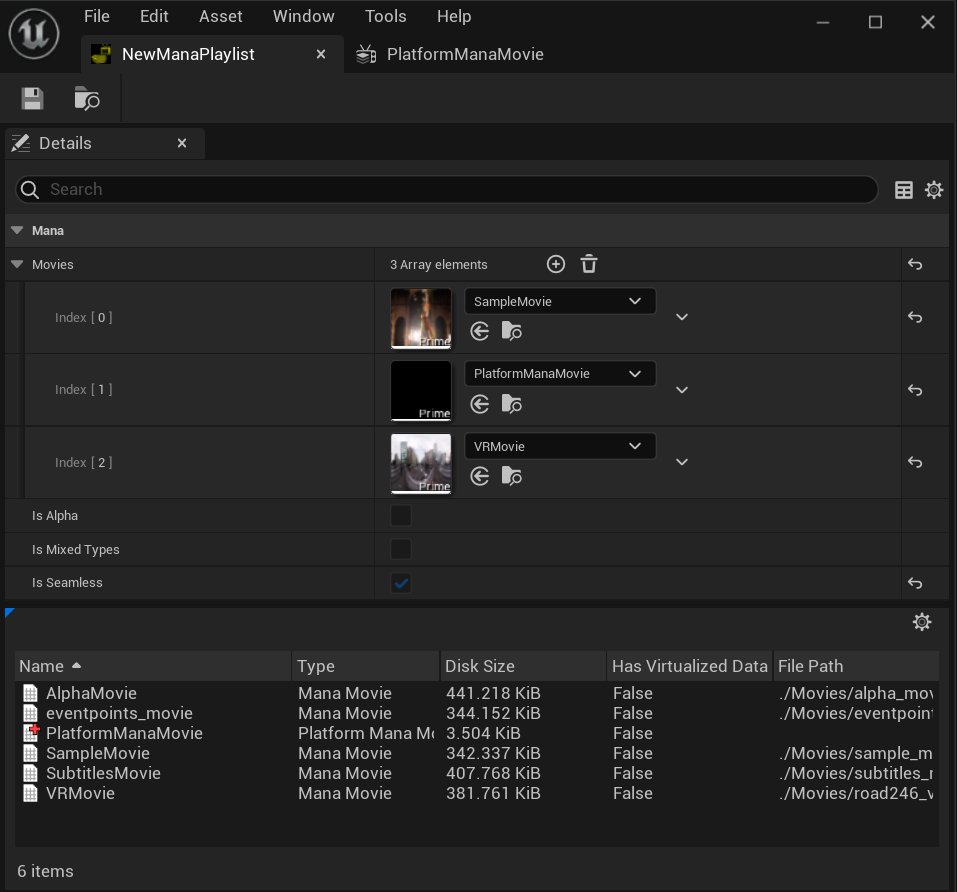
Task: Open the SampleMovie asset dropdown
Action: point(559,300)
